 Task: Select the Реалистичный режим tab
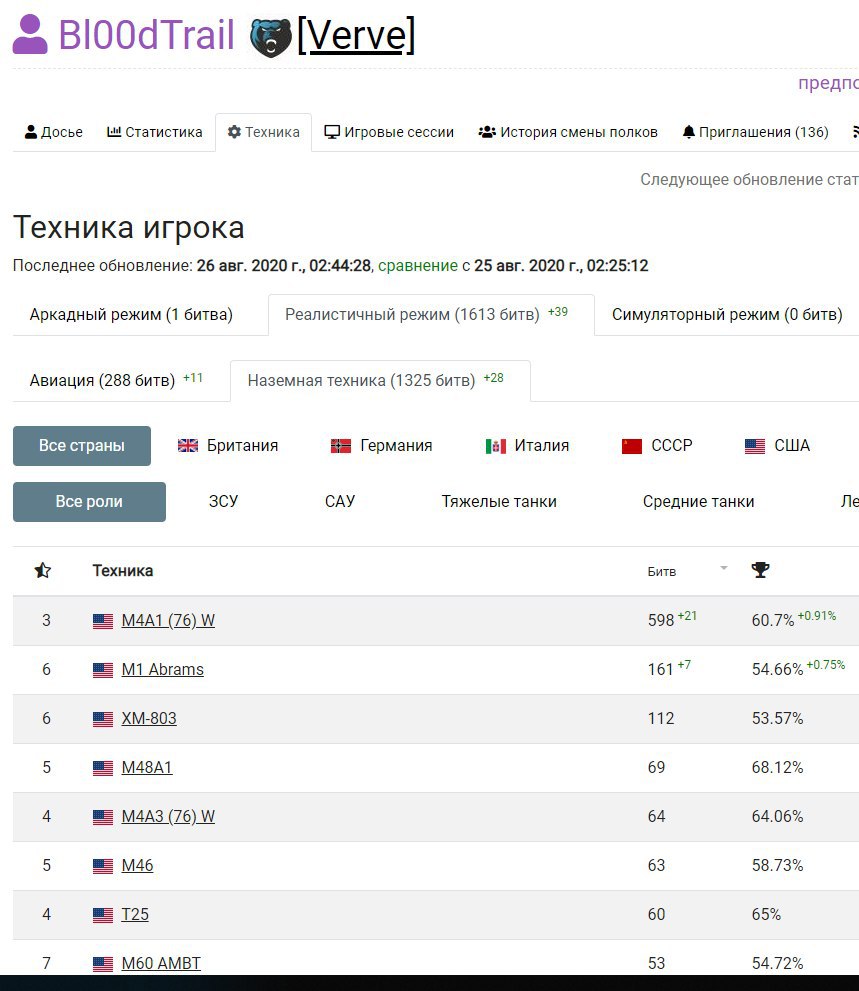tap(431, 314)
